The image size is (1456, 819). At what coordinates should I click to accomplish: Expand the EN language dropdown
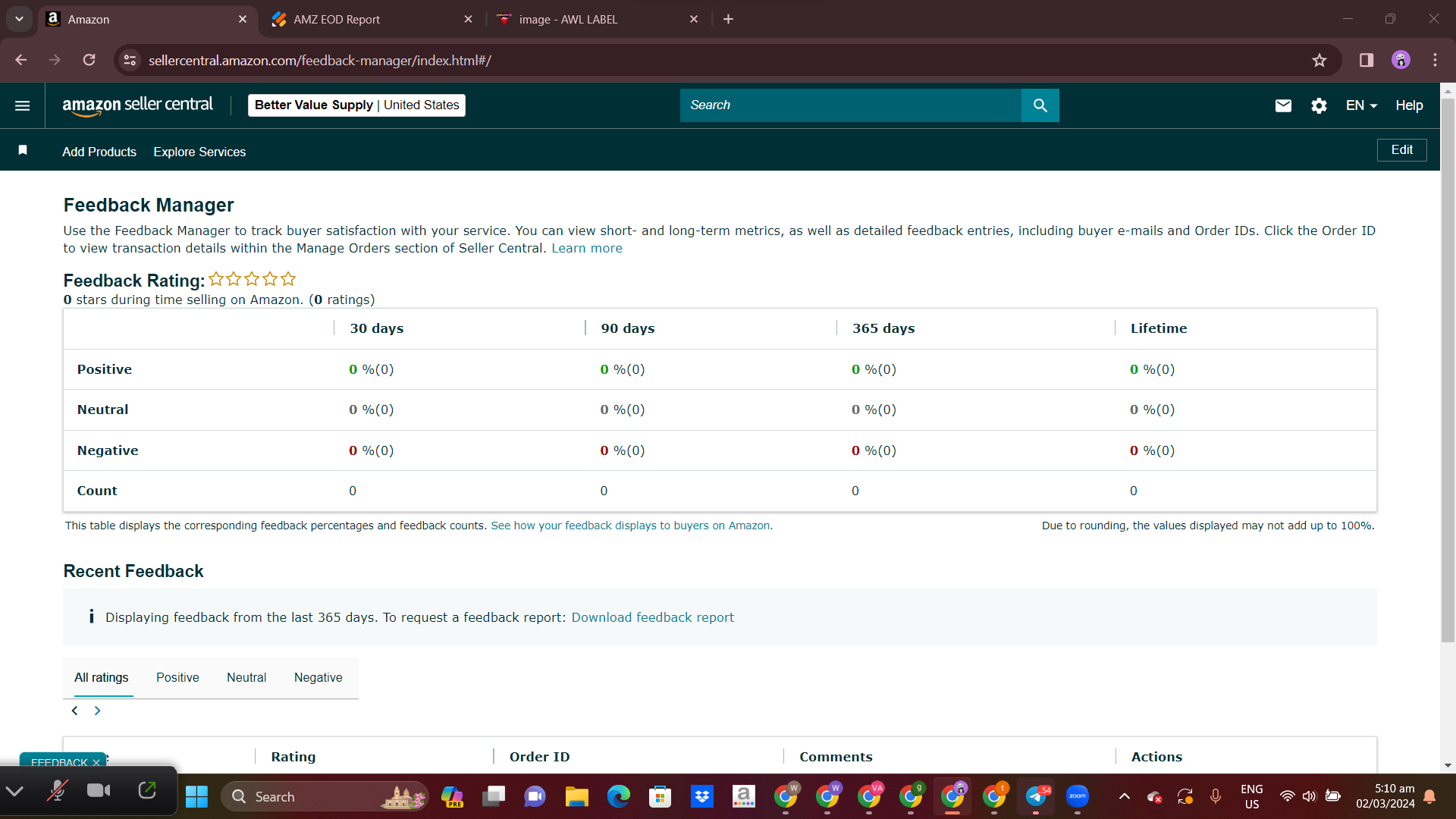[x=1361, y=105]
